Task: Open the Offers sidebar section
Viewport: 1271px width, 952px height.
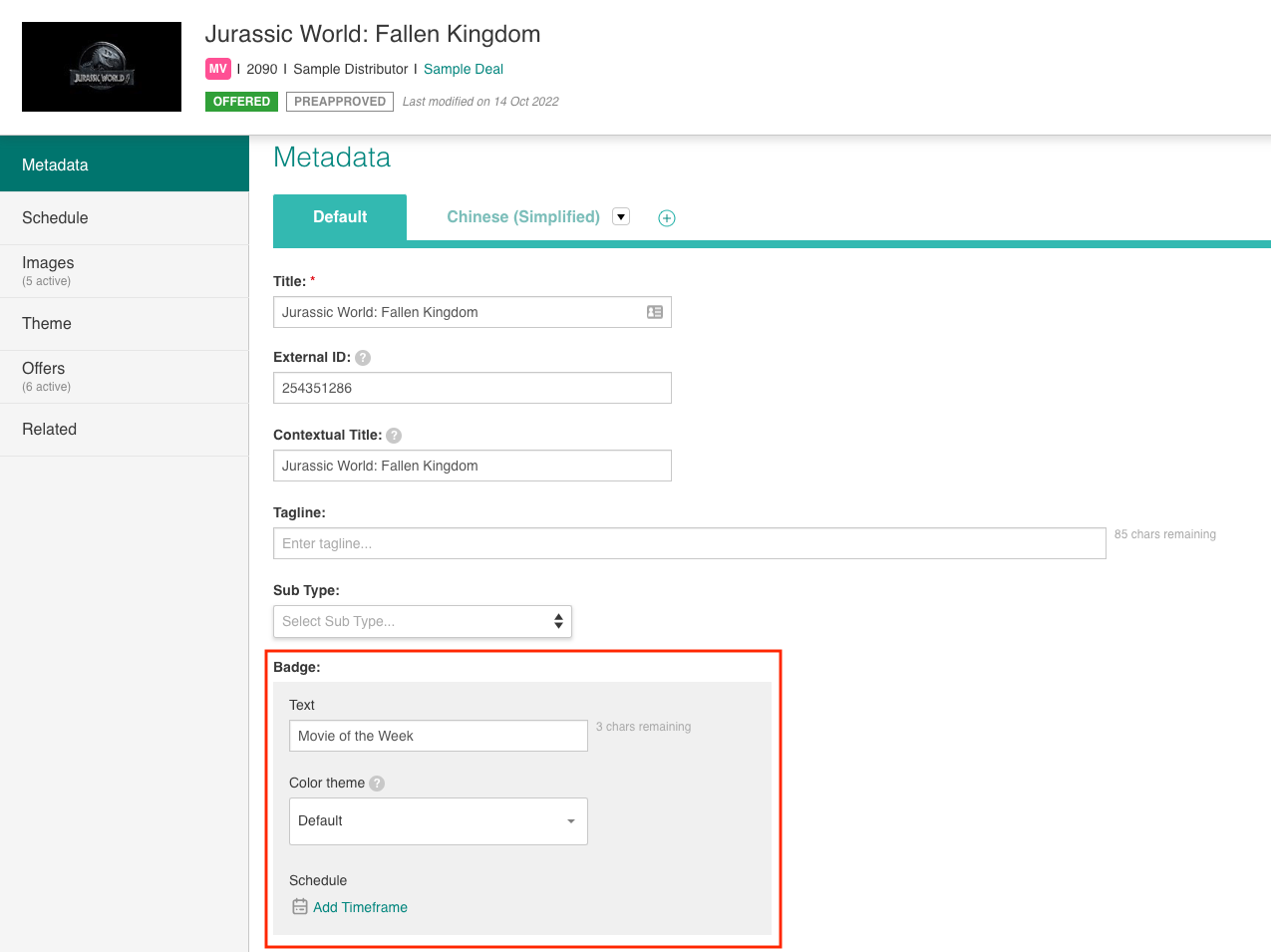Action: pos(125,377)
